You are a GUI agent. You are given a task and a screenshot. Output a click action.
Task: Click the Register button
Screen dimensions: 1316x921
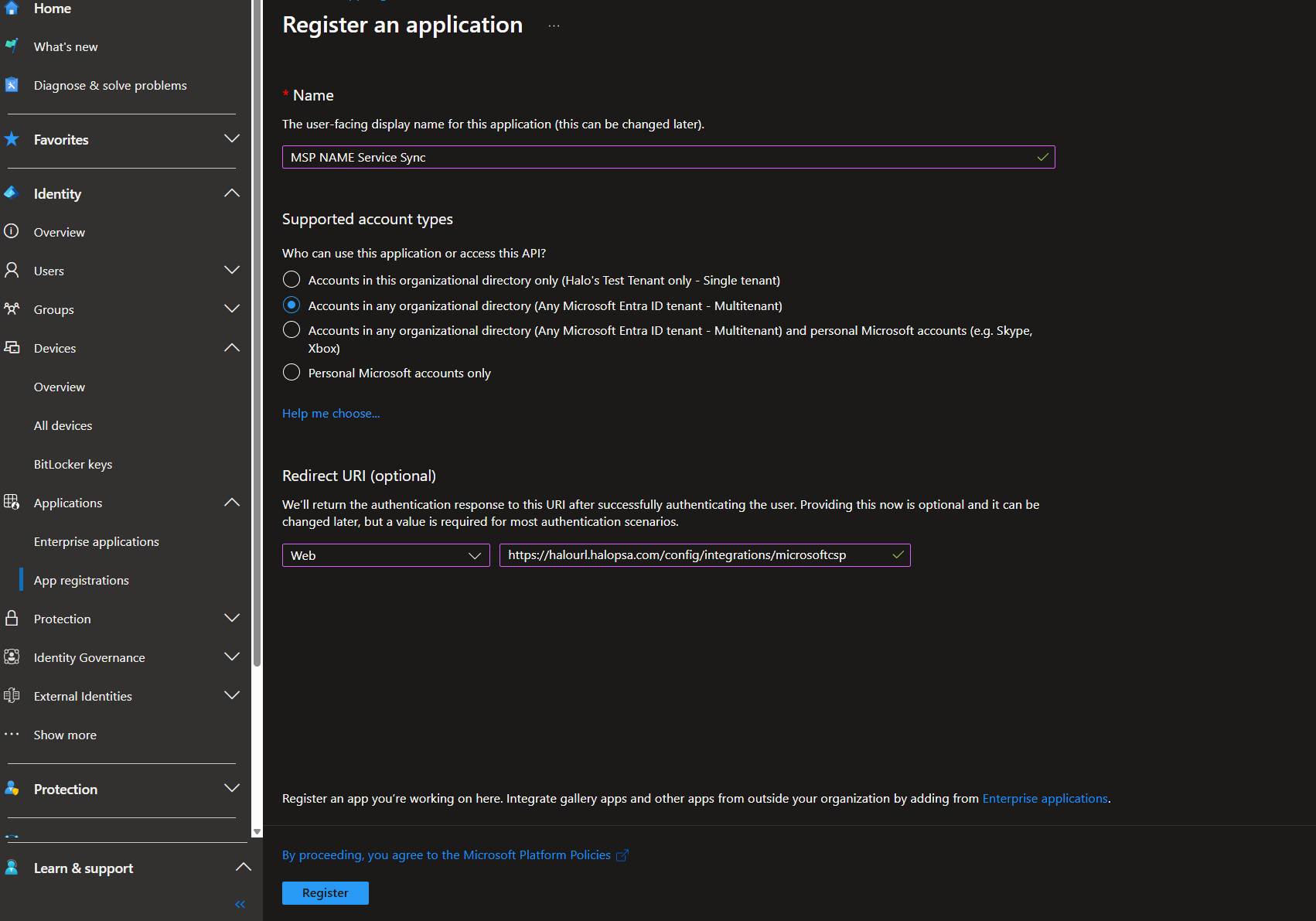point(326,892)
